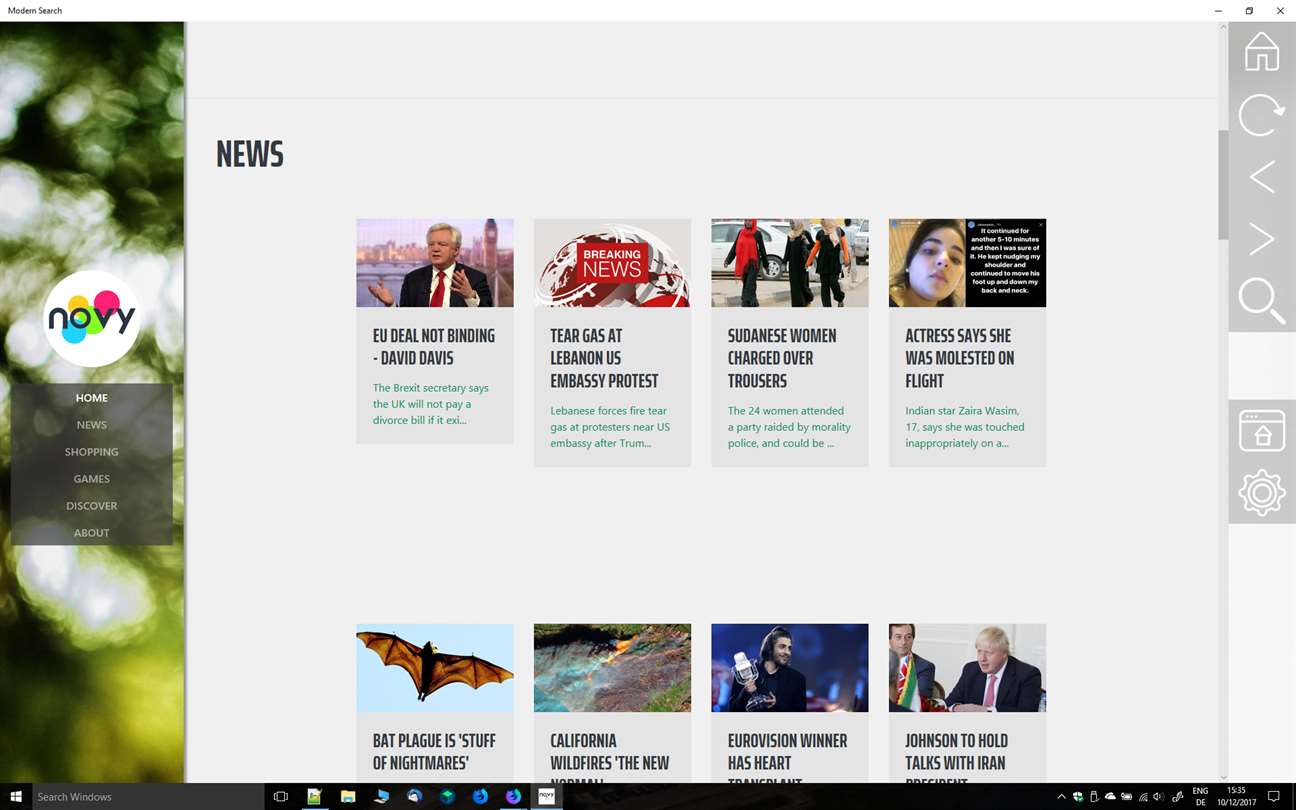1296x810 pixels.
Task: Click the vertical page scrollbar thumb
Action: point(1223,185)
